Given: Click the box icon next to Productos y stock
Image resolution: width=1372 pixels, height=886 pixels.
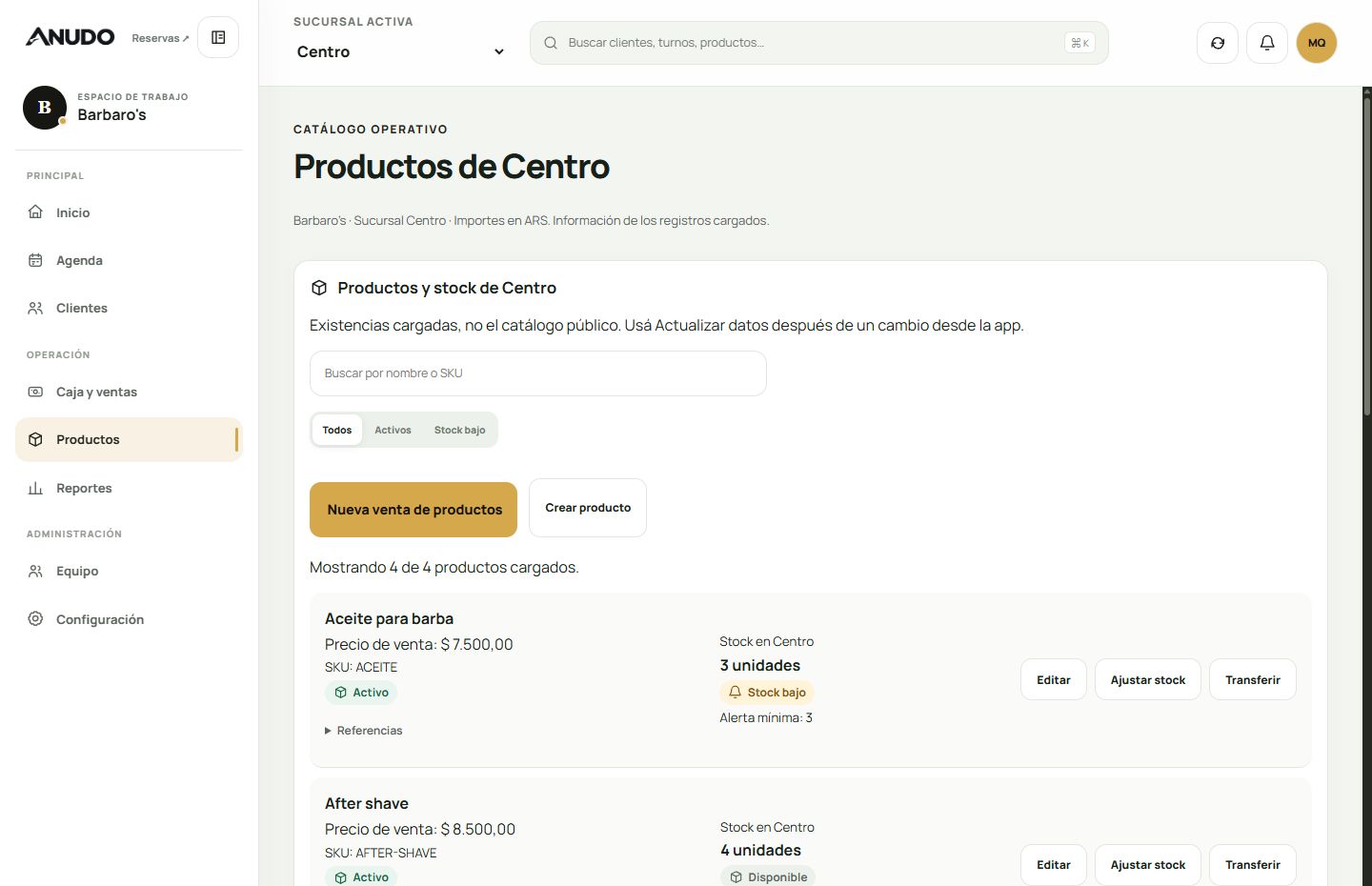Looking at the screenshot, I should coord(319,288).
